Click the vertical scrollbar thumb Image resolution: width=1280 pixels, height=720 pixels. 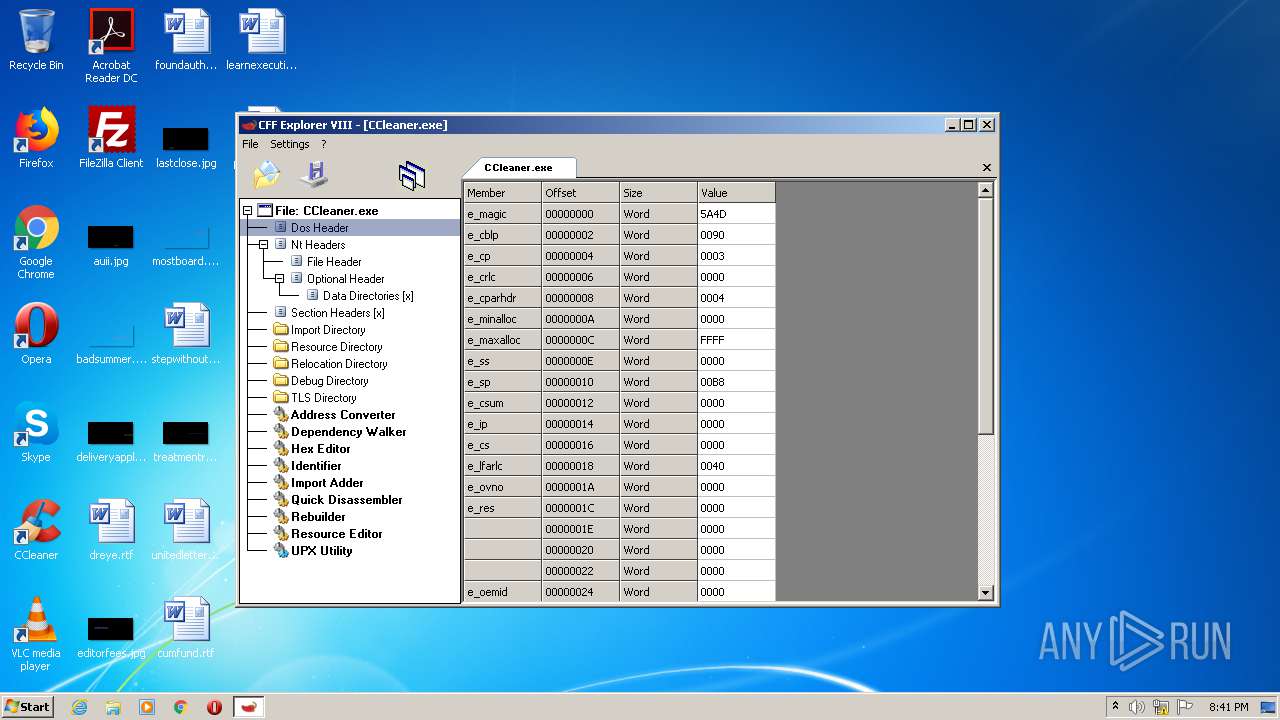985,316
